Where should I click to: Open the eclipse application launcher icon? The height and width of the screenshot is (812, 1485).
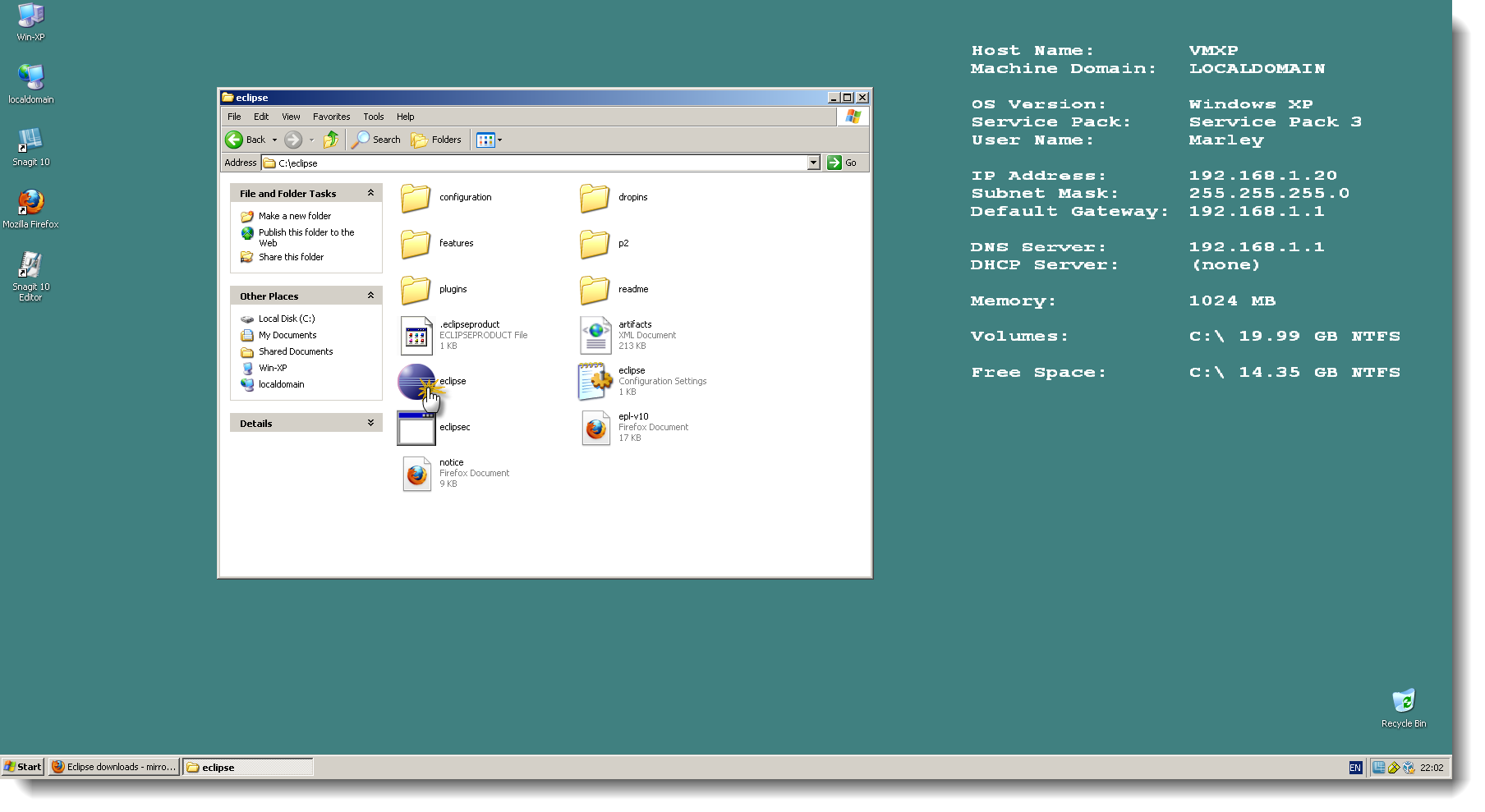pyautogui.click(x=416, y=381)
